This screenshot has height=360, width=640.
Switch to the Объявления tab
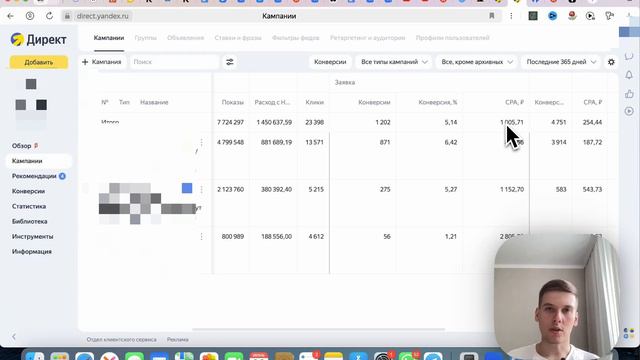point(185,38)
